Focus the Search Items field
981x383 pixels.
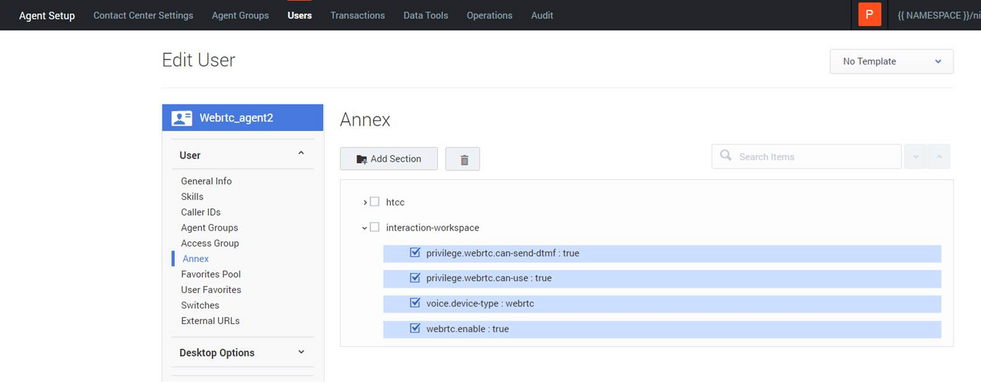click(806, 156)
